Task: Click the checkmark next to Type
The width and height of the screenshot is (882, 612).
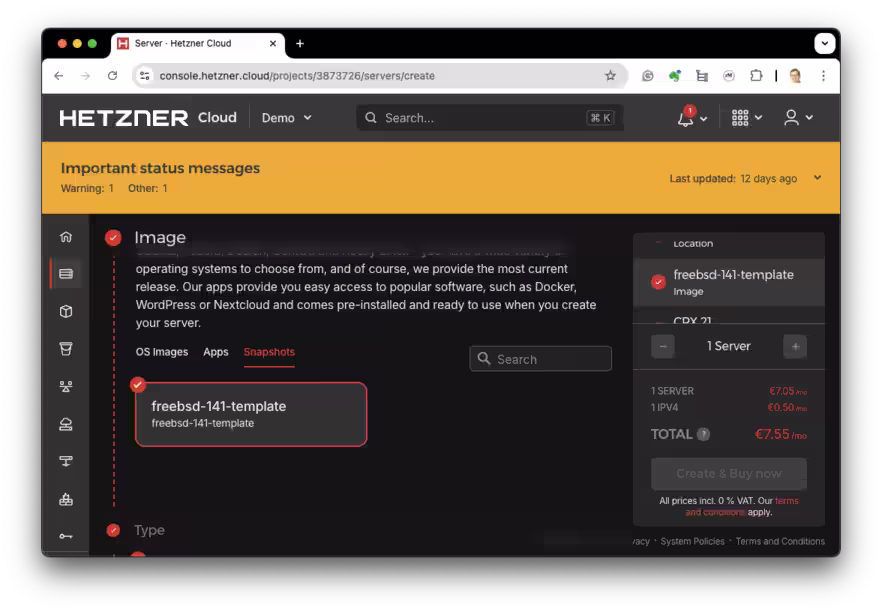Action: 111,530
